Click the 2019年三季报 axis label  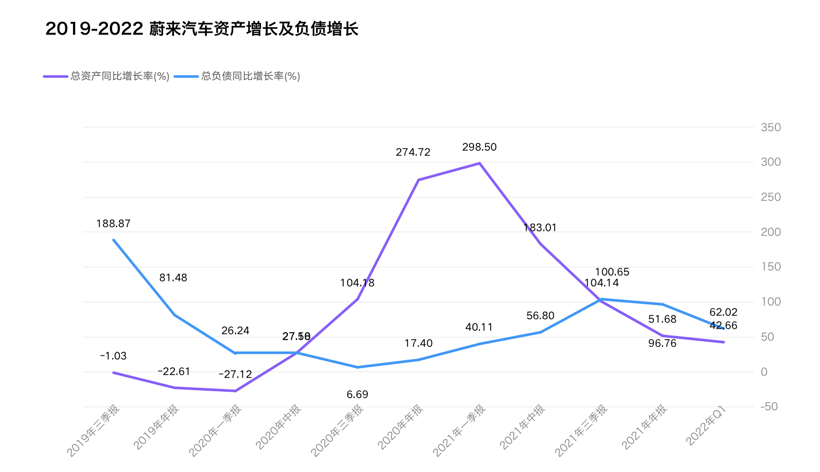click(93, 431)
